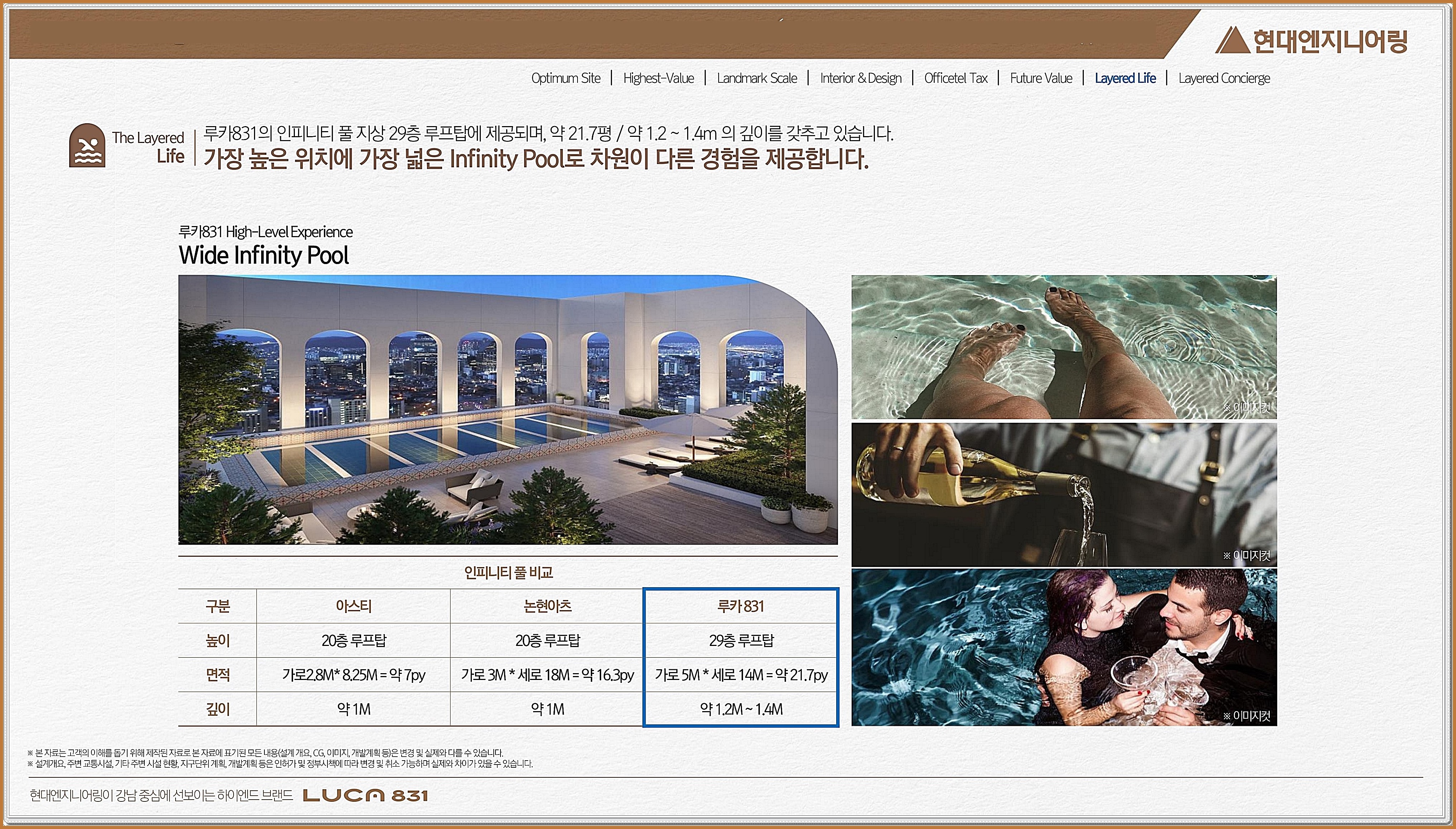1456x829 pixels.
Task: Click the '약 16.3py' area cell
Action: click(547, 675)
